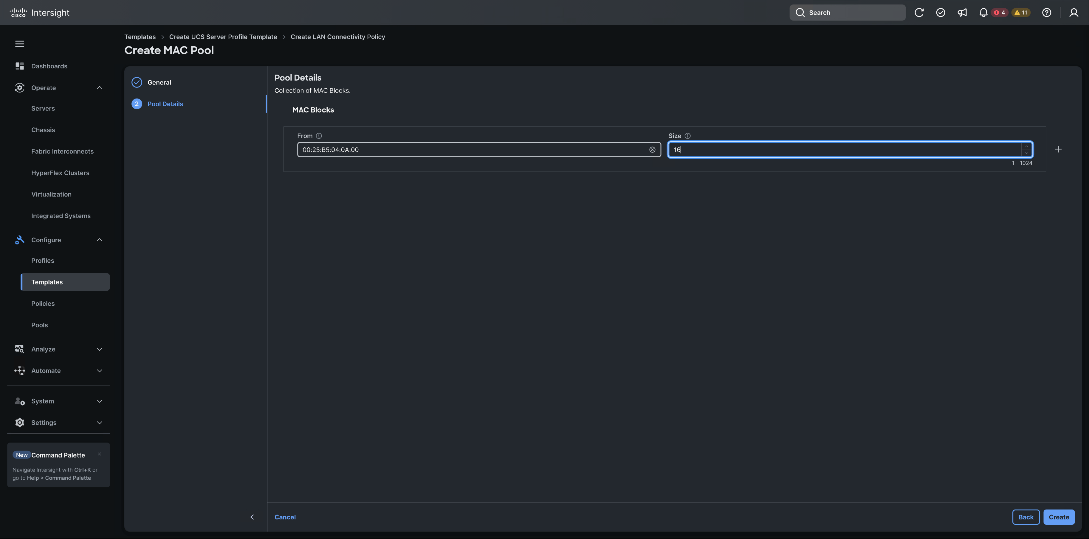Screen dimensions: 1089x539
Task: Click info icon next to From label
Action: pyautogui.click(x=319, y=136)
